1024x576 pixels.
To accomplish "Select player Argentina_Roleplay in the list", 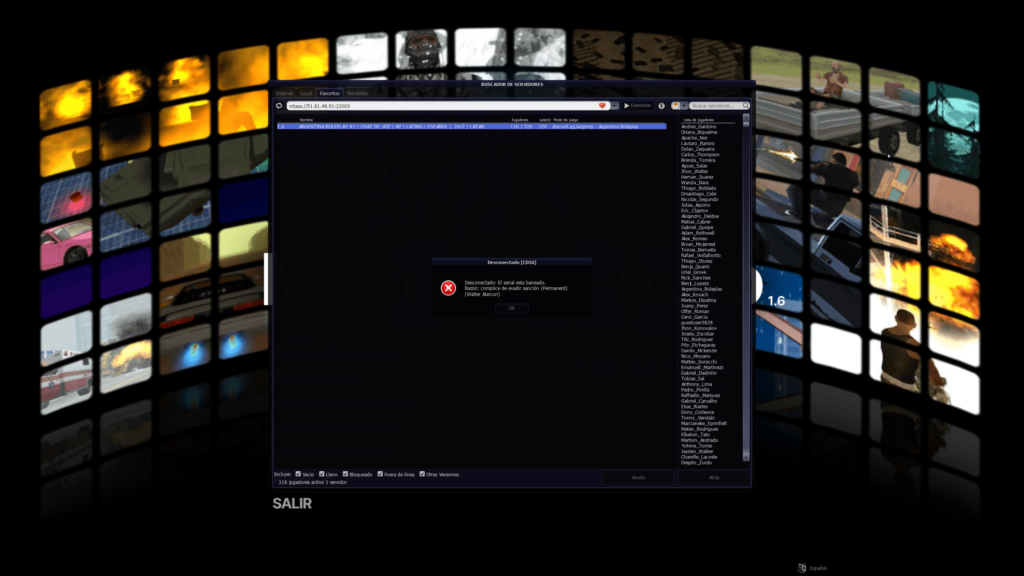I will tap(701, 289).
